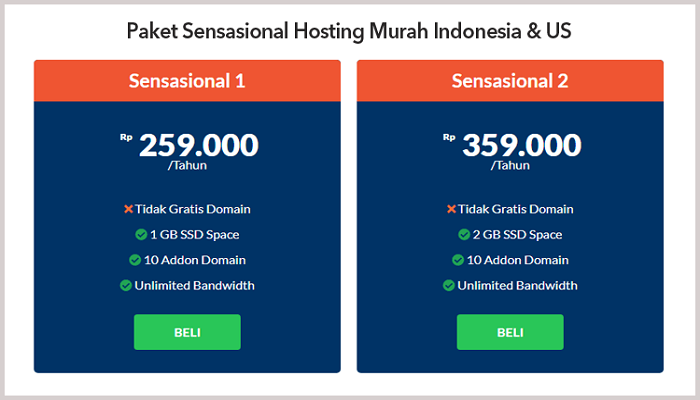Click check icon for Sensasional 1 Unlimited Bandwidth

[x=125, y=285]
